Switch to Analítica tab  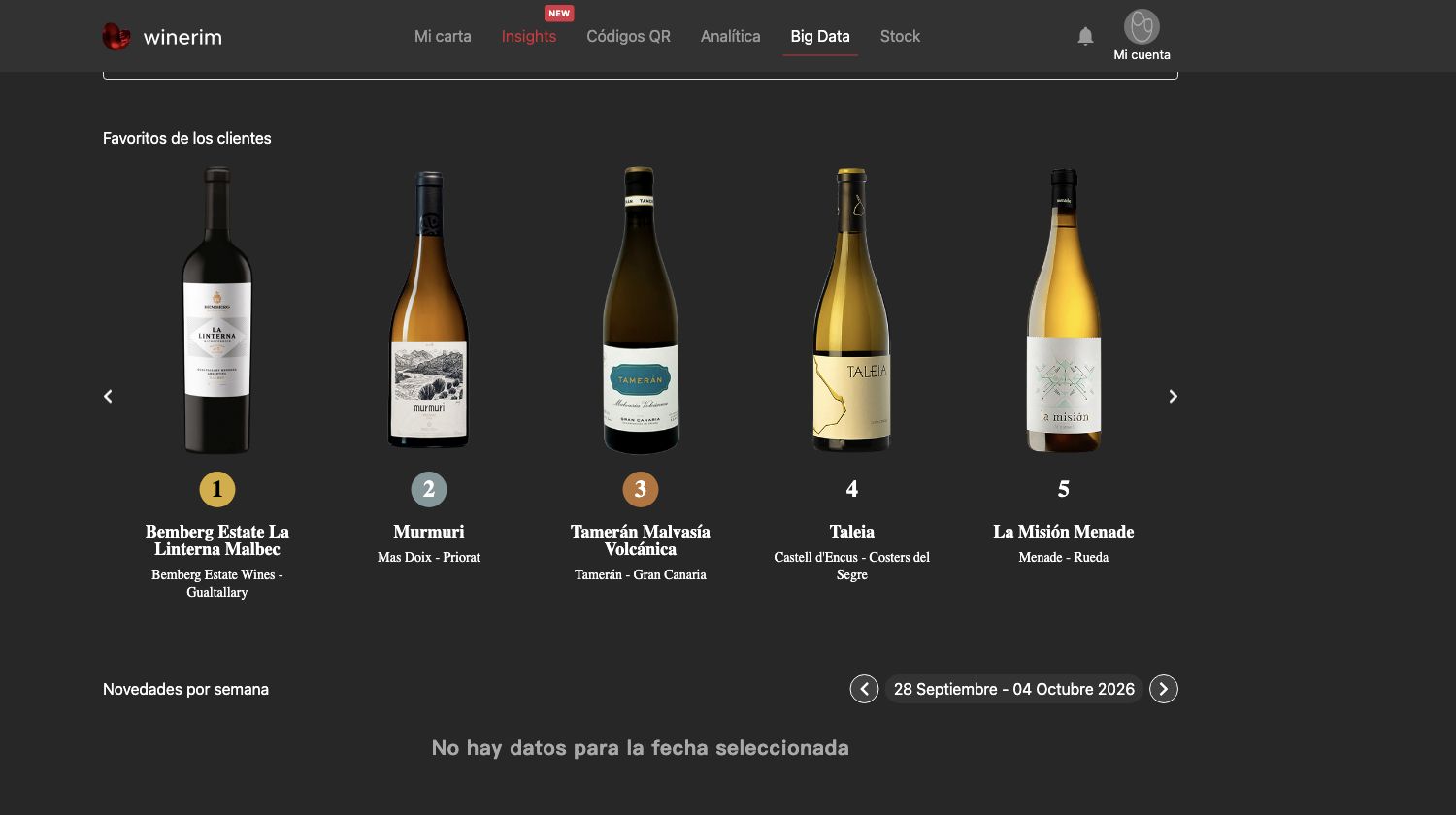[x=731, y=36]
